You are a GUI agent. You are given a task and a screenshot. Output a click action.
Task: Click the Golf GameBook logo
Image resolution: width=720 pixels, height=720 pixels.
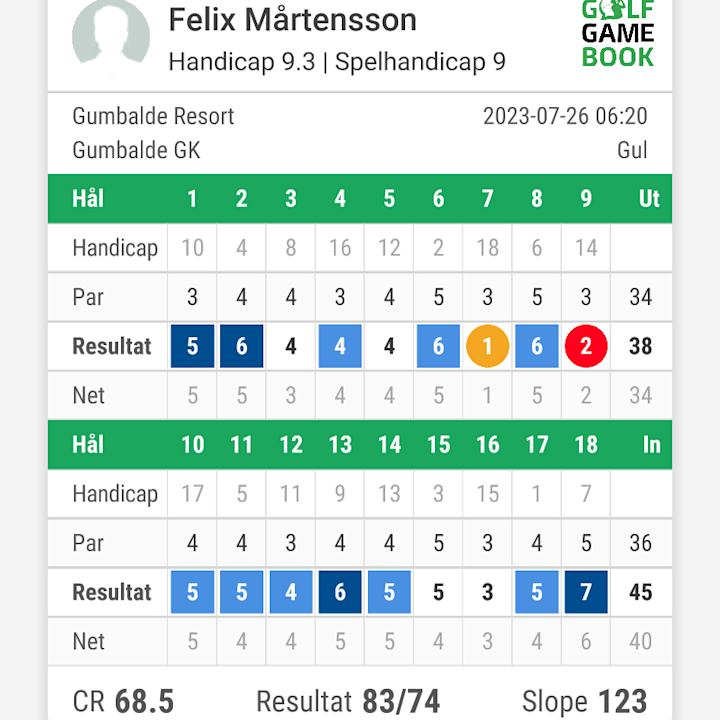tap(618, 34)
